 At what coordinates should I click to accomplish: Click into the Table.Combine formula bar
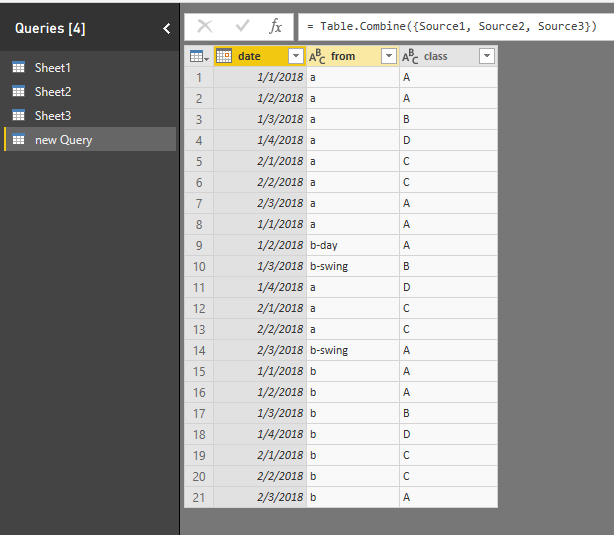(456, 27)
